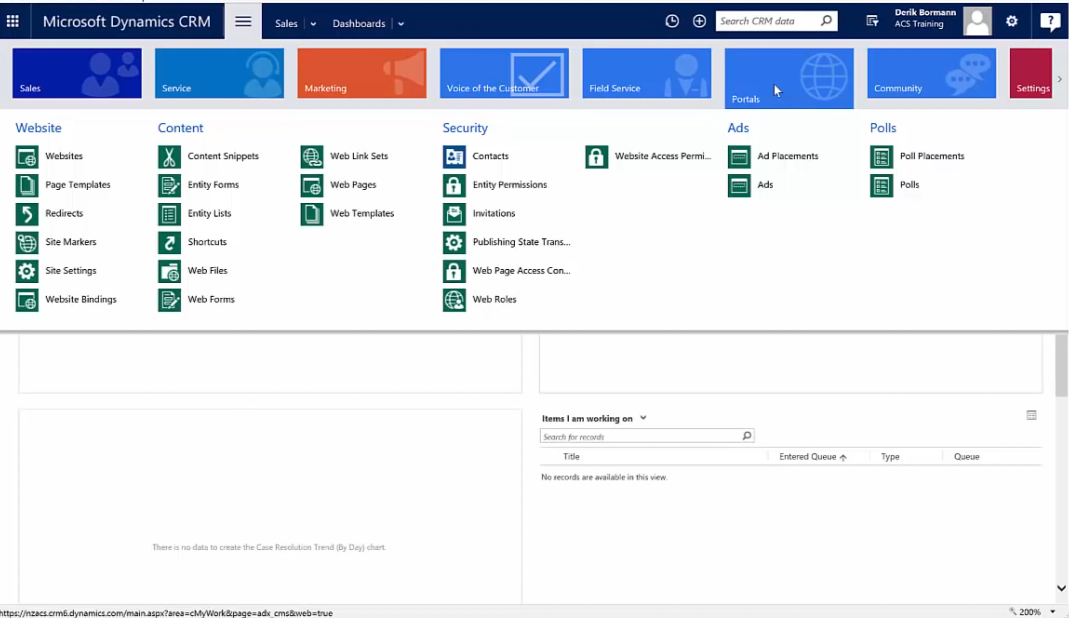This screenshot has width=1069, height=620.
Task: Open the Site Markers globe icon
Action: pos(27,243)
